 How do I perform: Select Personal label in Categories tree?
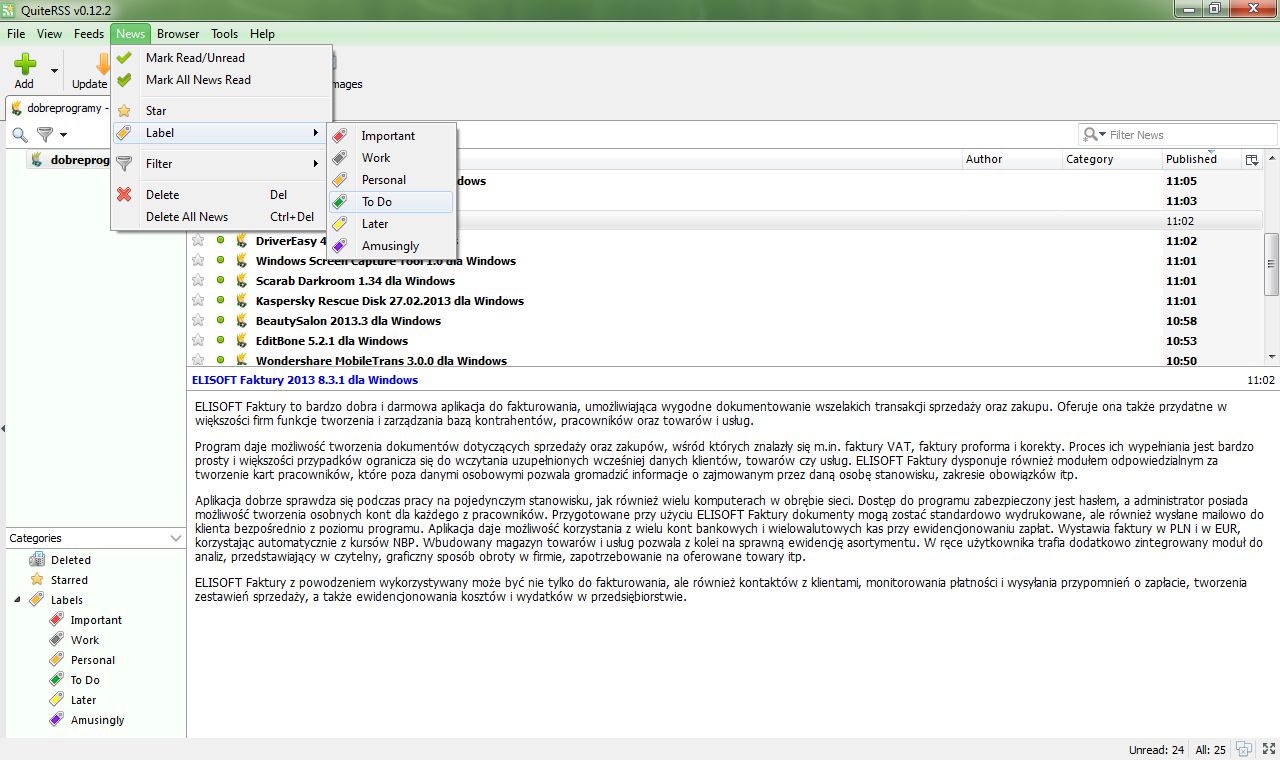coord(92,660)
